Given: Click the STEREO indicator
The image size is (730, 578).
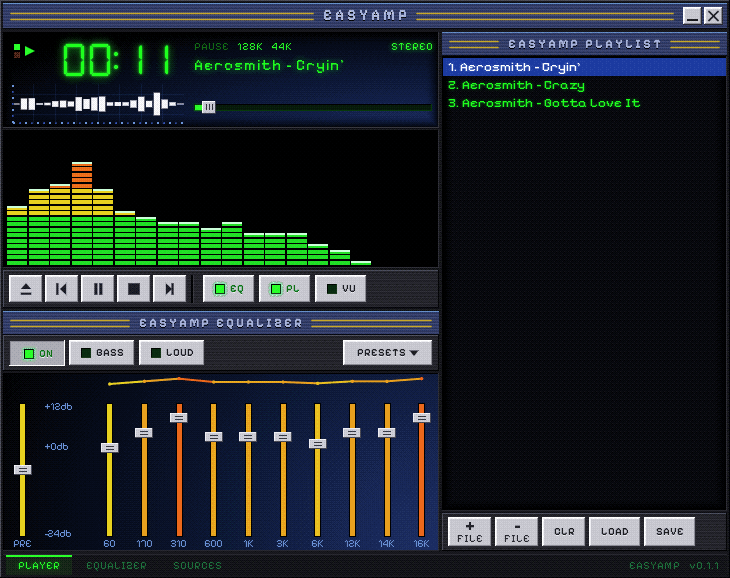Looking at the screenshot, I should pos(412,47).
